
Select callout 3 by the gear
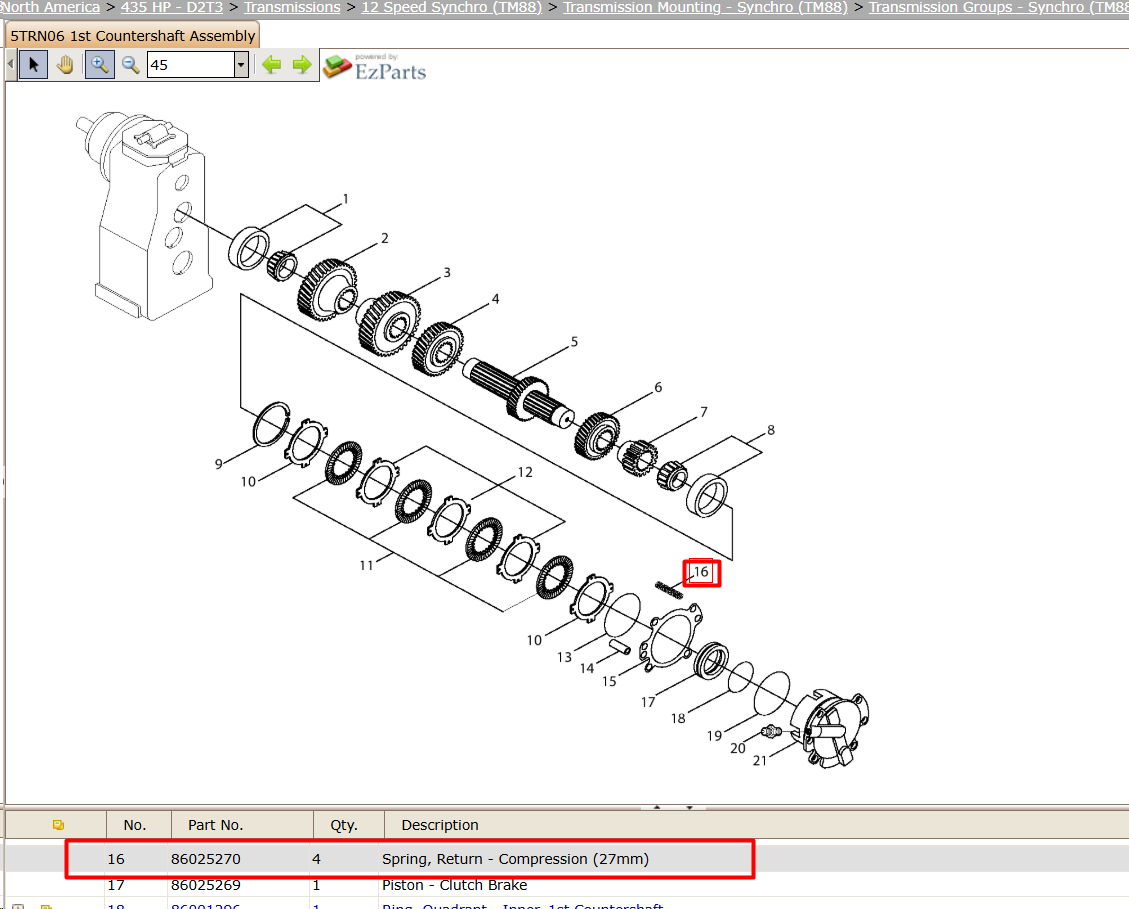[446, 272]
